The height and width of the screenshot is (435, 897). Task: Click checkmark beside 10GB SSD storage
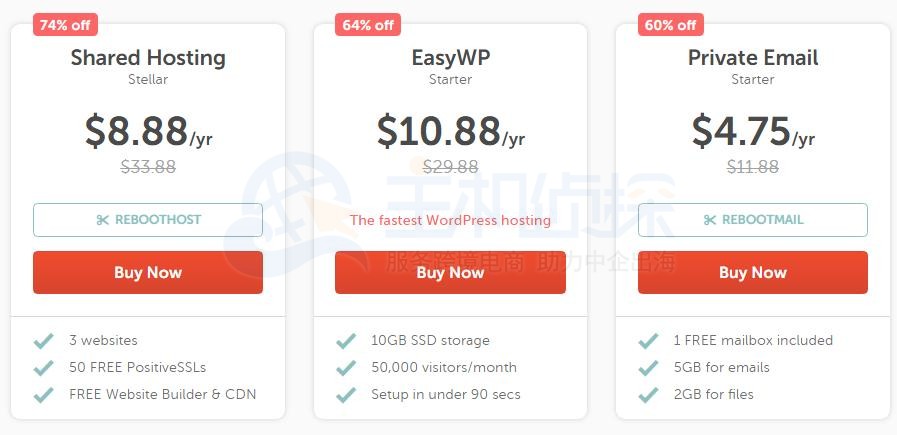point(346,341)
